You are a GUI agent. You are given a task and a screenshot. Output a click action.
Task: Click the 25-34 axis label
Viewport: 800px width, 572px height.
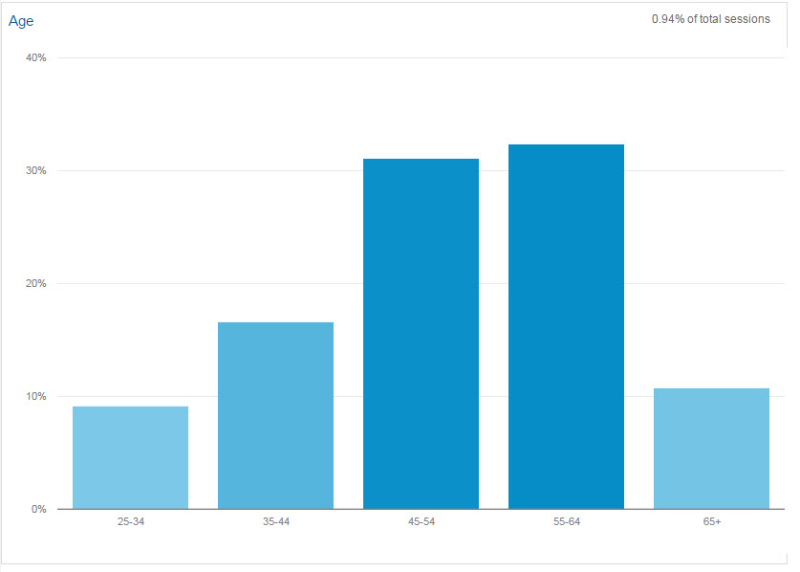[x=131, y=521]
